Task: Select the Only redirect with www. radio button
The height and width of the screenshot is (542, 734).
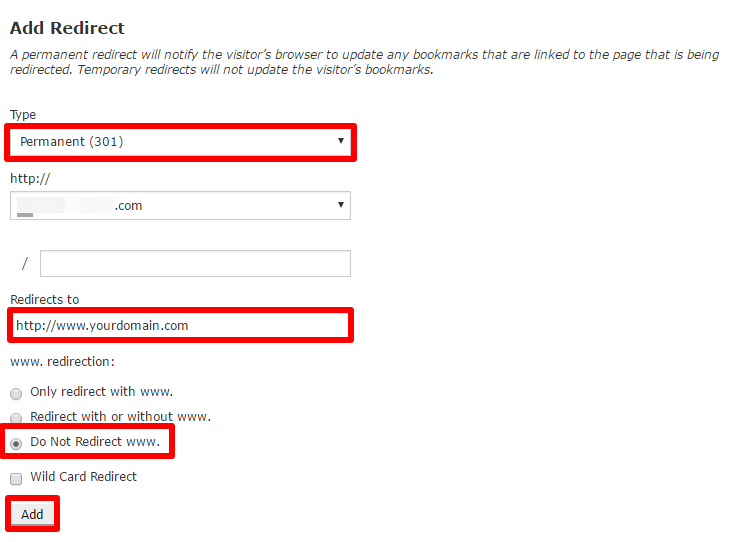Action: (16, 394)
